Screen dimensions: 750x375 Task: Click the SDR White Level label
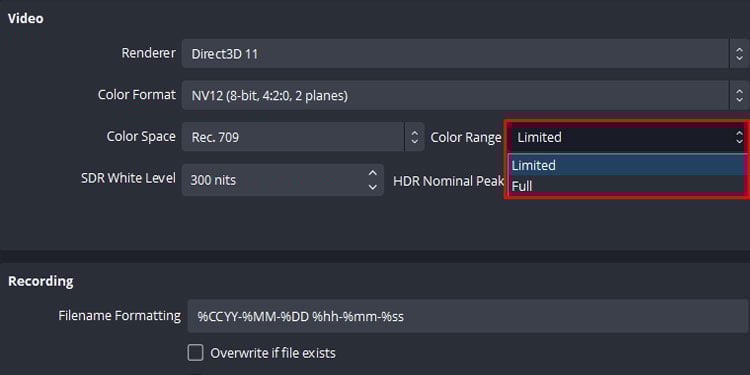click(x=128, y=178)
